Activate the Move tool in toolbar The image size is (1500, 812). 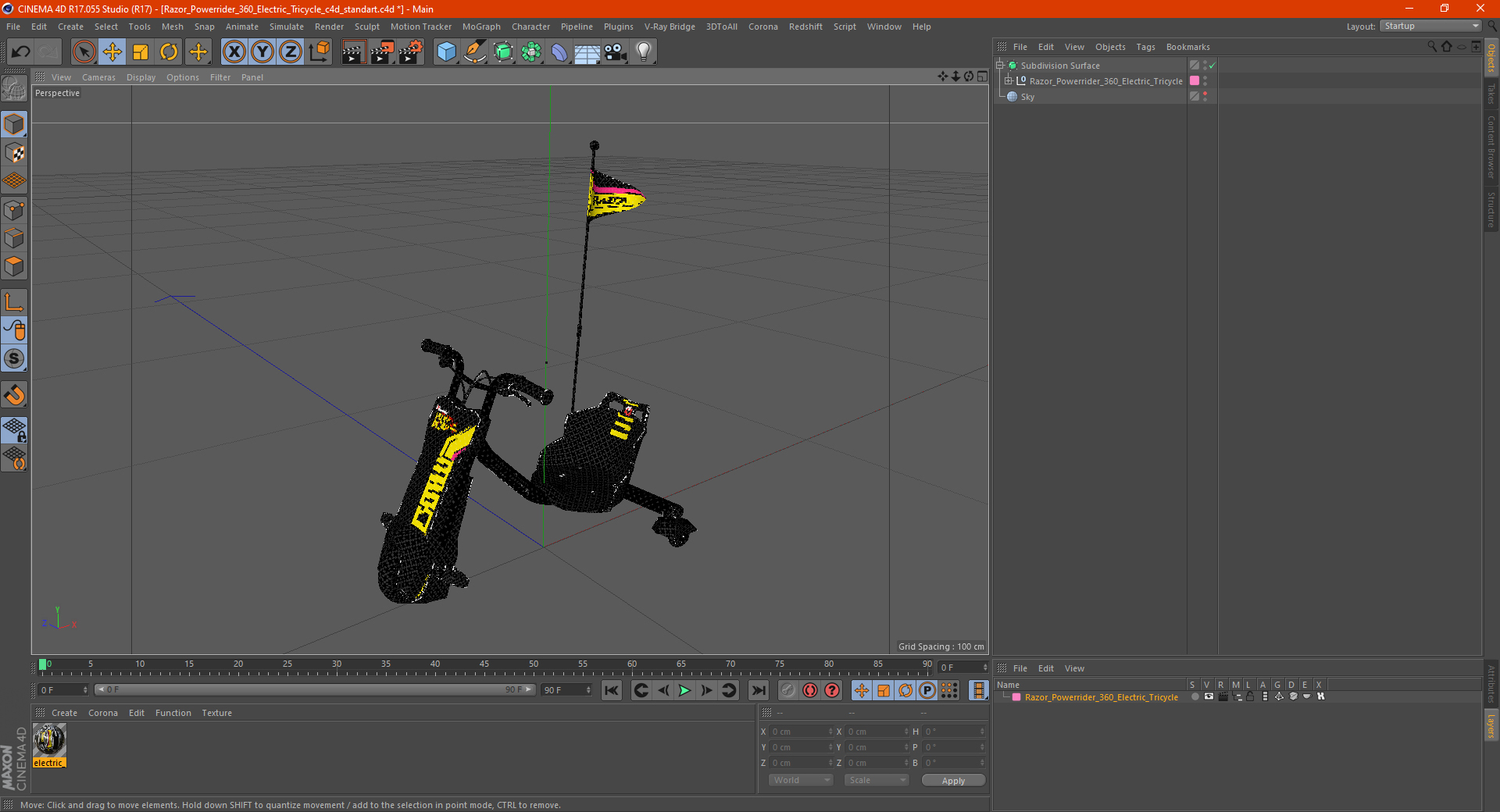112,52
